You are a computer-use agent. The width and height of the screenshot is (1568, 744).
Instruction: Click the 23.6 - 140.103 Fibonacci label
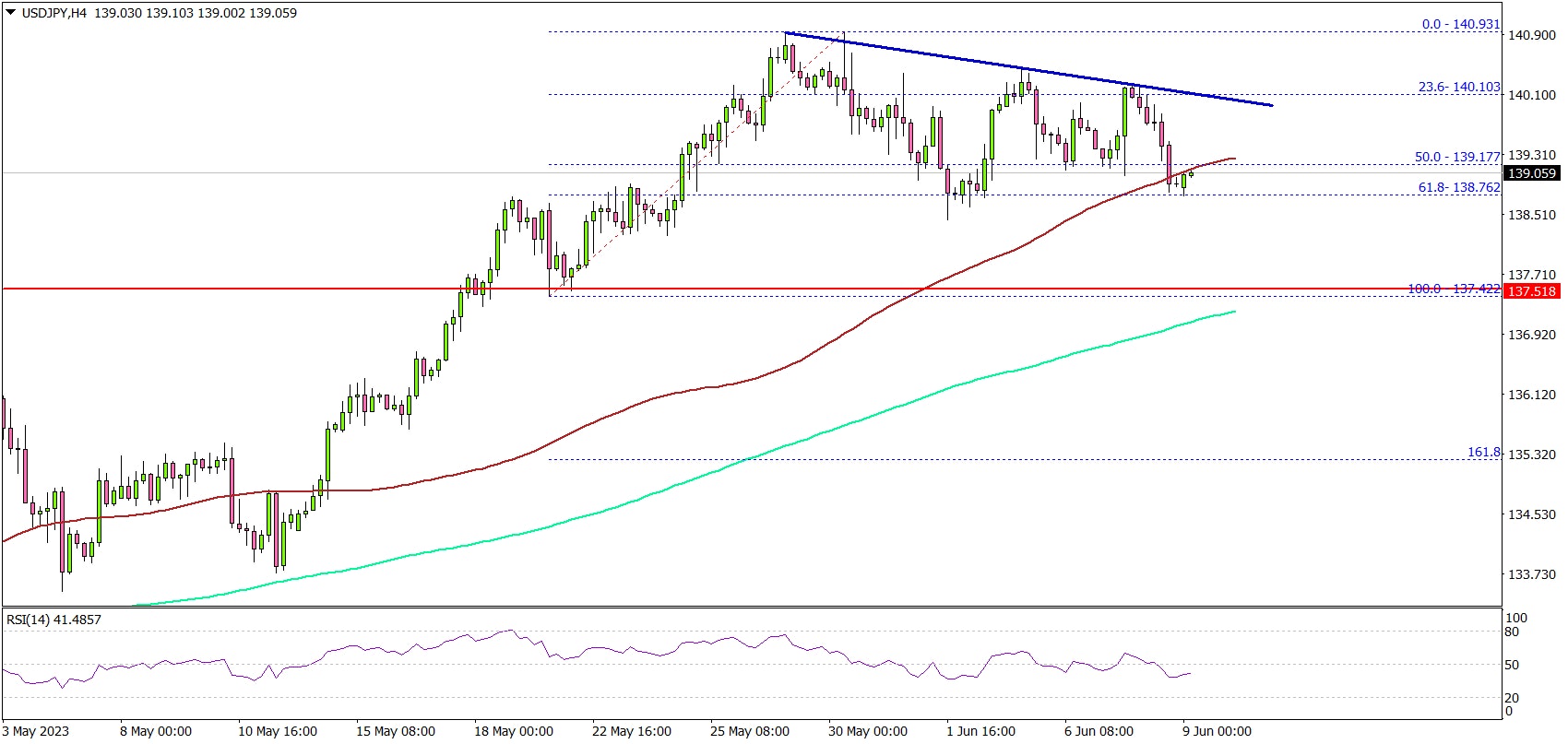tap(1458, 87)
